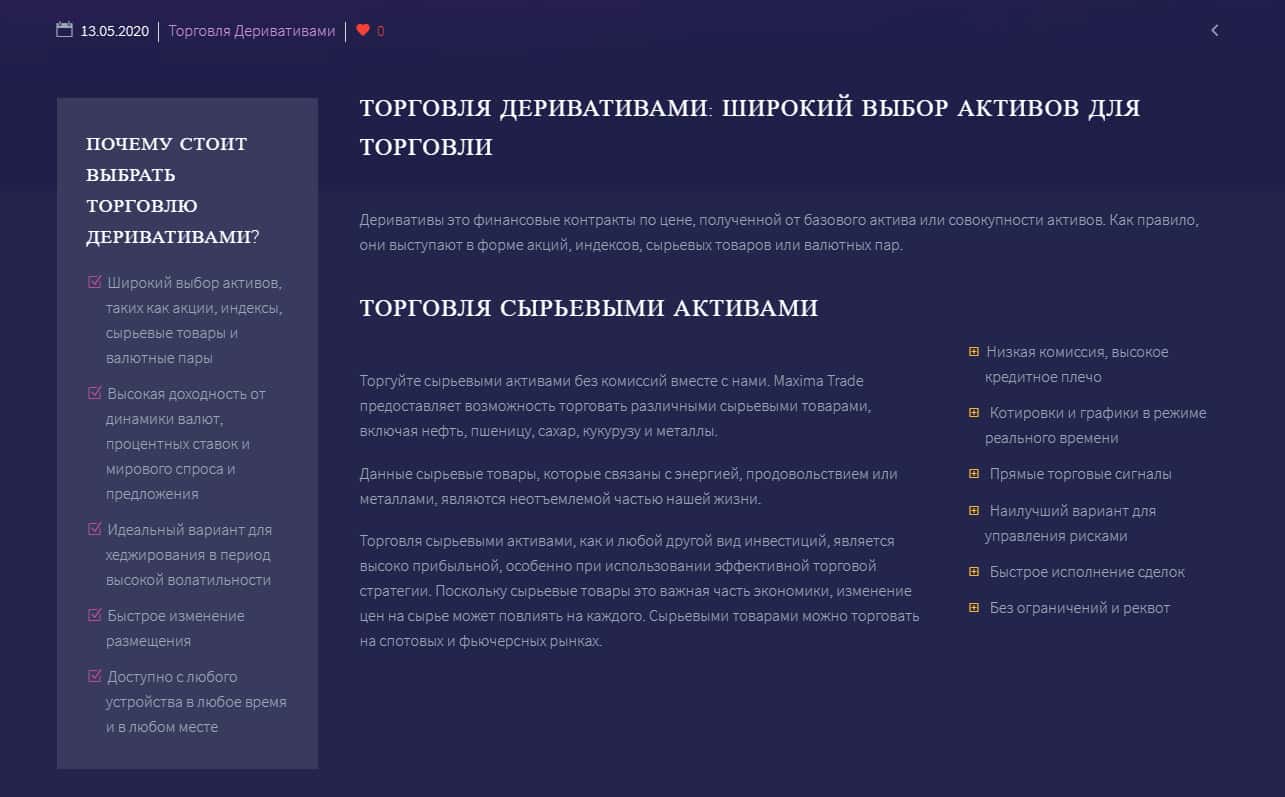The image size is (1285, 797).
Task: Click the calendar icon beside 13.05.2020
Action: click(x=65, y=30)
